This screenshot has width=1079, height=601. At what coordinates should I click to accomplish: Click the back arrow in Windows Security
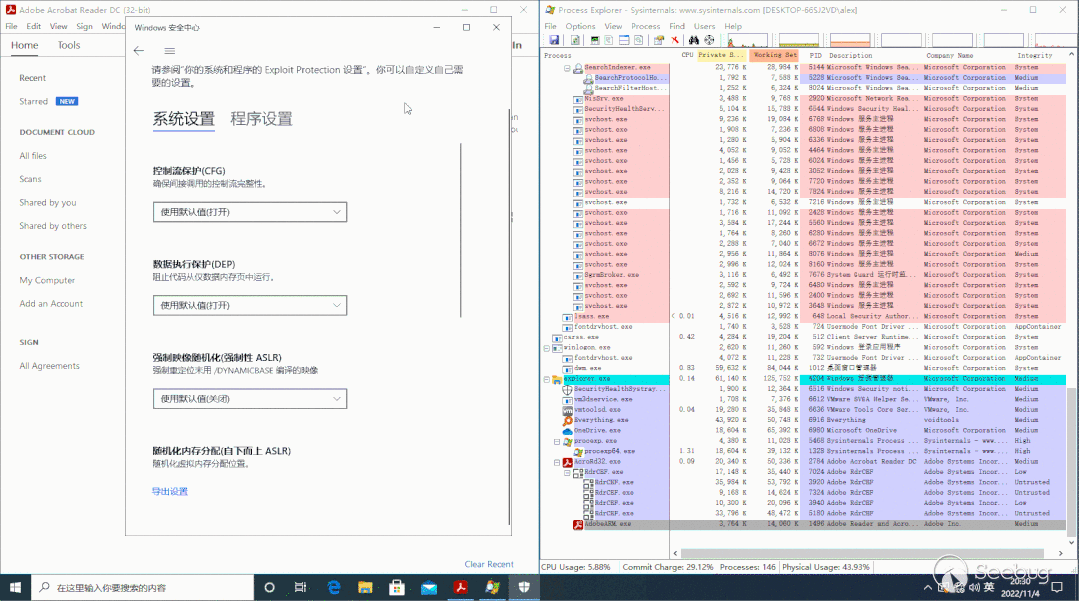(139, 51)
